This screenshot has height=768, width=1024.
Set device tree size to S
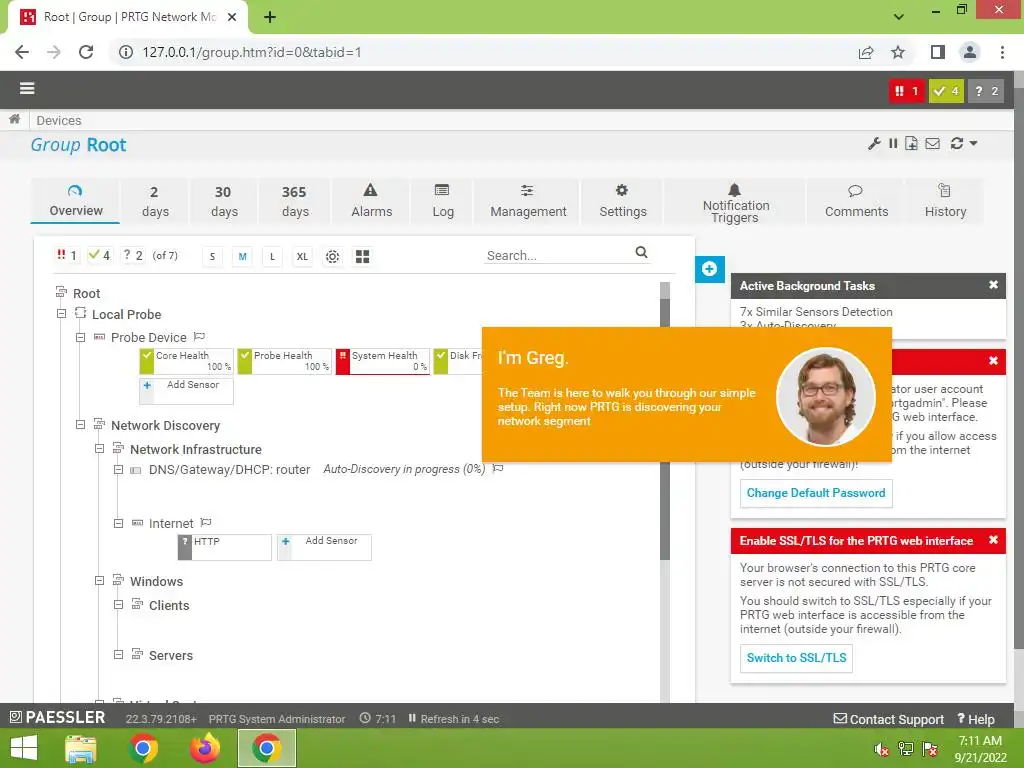(x=212, y=257)
